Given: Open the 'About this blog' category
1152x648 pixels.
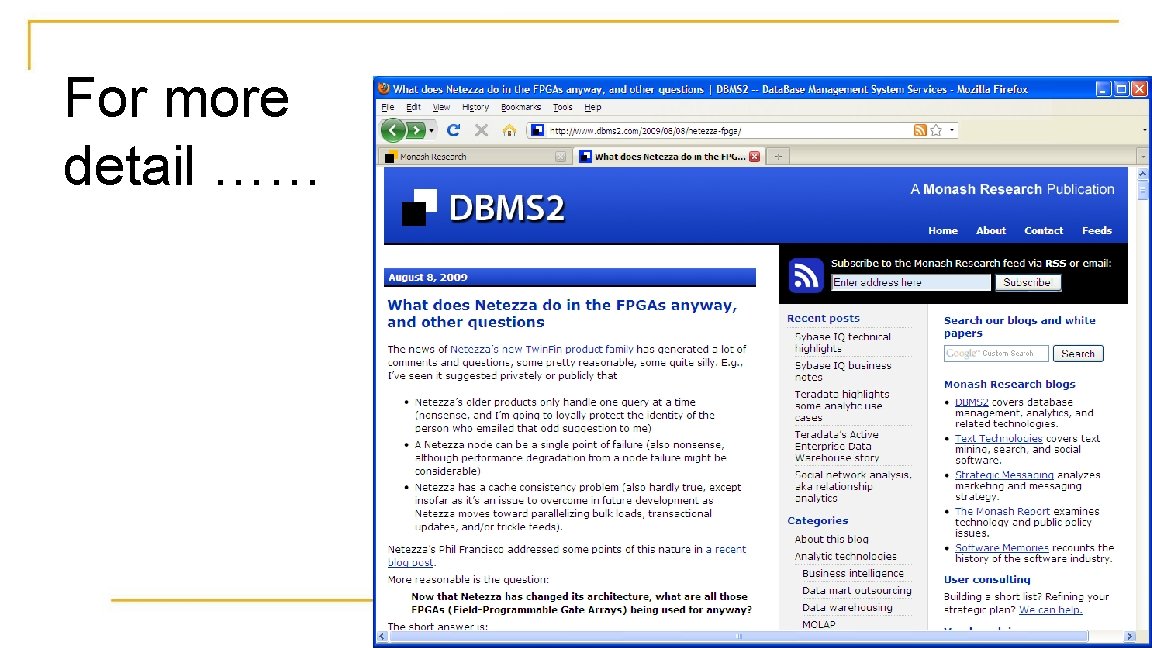Looking at the screenshot, I should tap(831, 539).
